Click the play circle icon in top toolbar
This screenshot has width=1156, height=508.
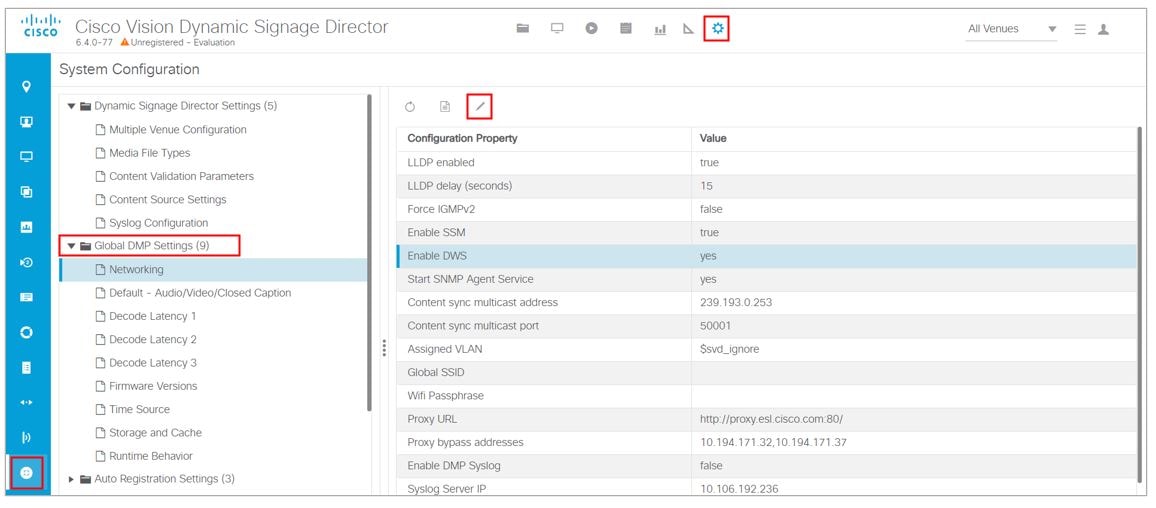[x=591, y=28]
